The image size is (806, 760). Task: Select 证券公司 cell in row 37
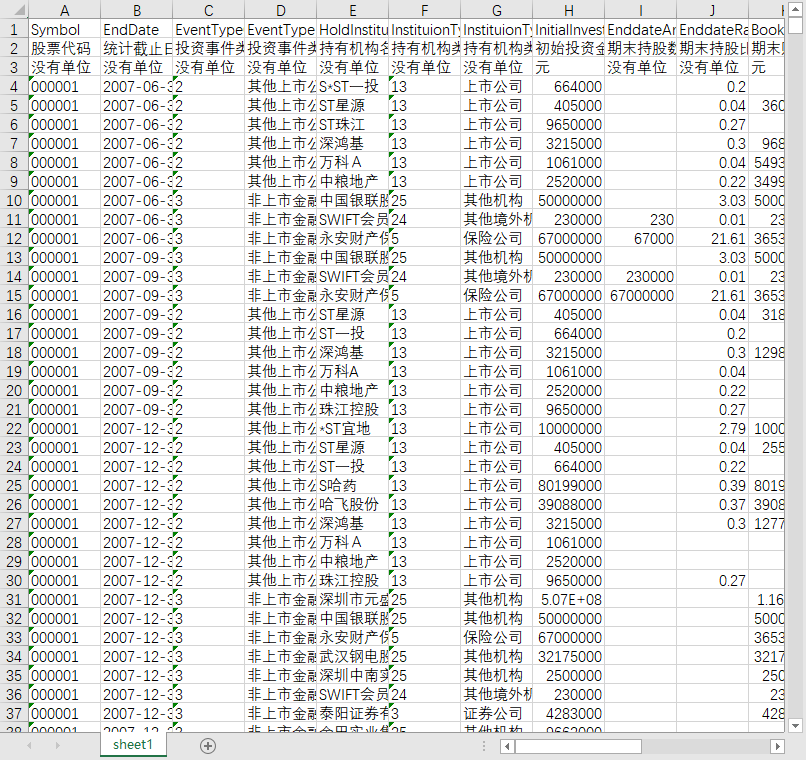click(x=496, y=714)
